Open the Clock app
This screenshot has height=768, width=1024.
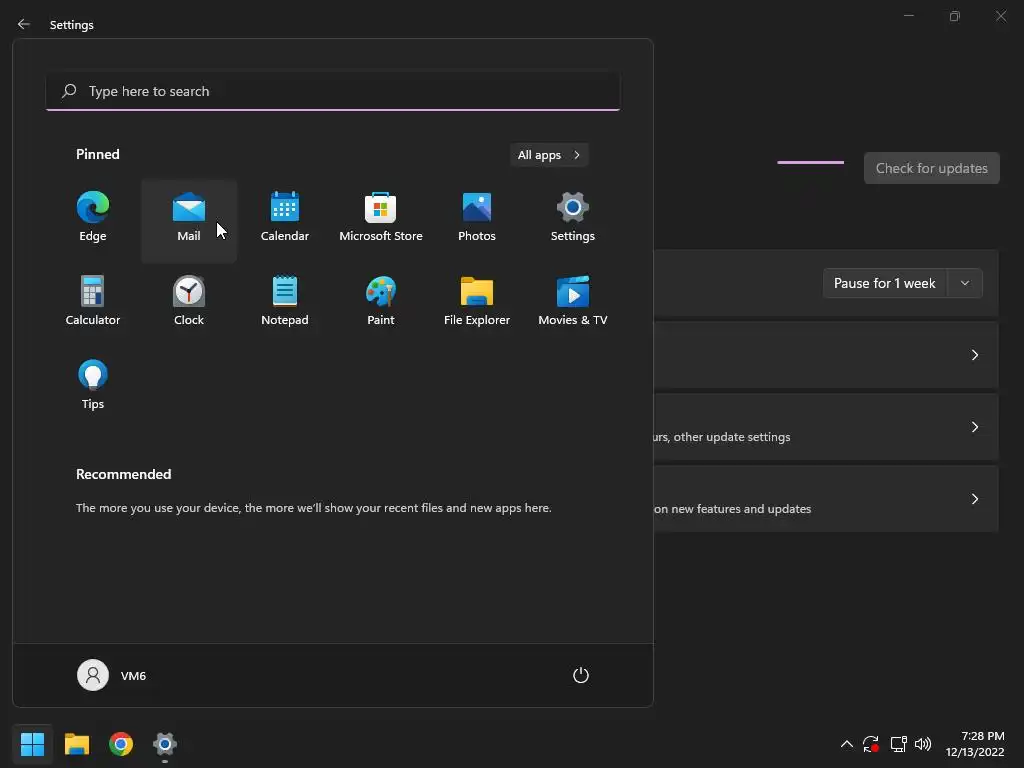189,301
